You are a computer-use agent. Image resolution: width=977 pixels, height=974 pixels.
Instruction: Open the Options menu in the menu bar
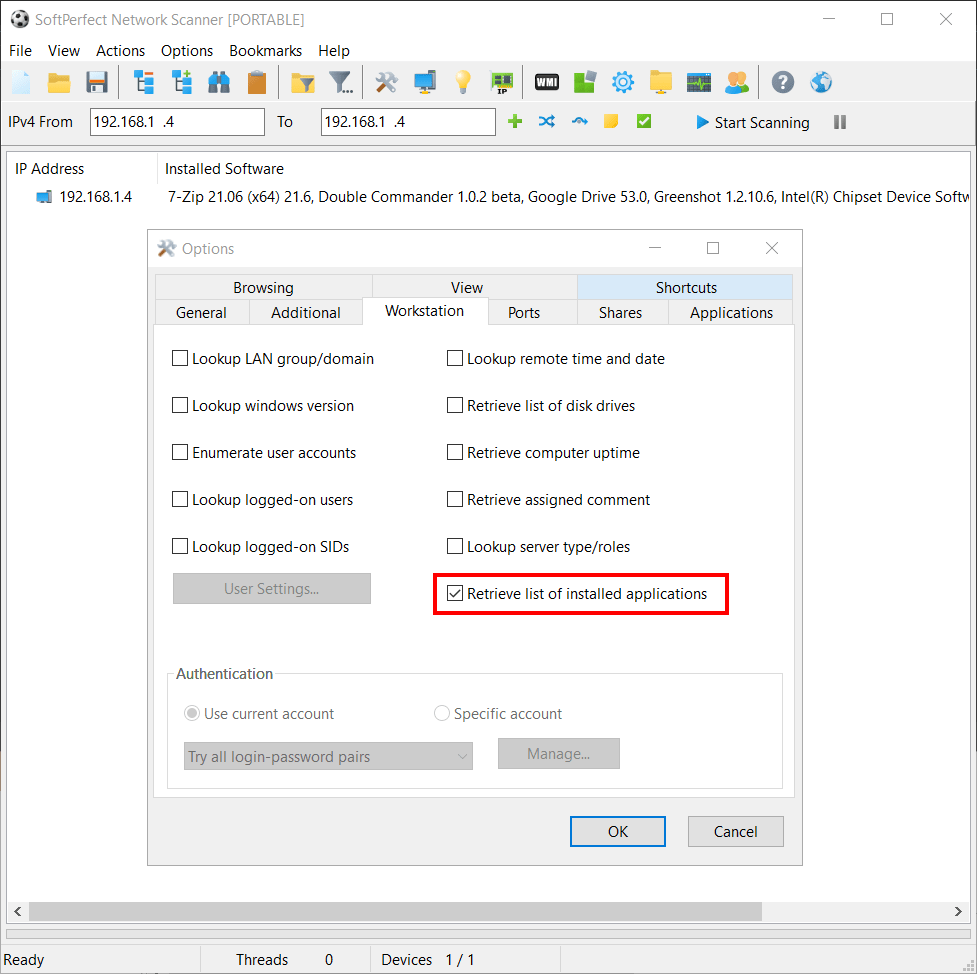(187, 50)
